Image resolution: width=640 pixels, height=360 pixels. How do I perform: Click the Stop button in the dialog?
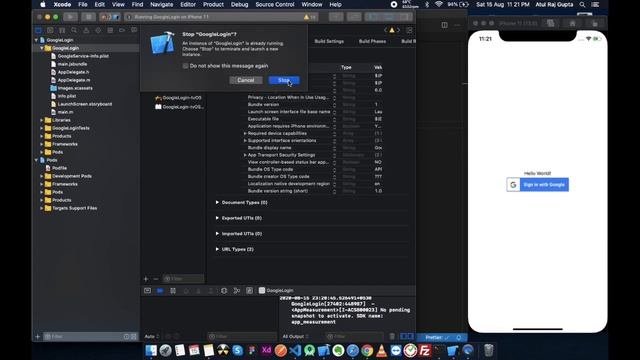[284, 80]
